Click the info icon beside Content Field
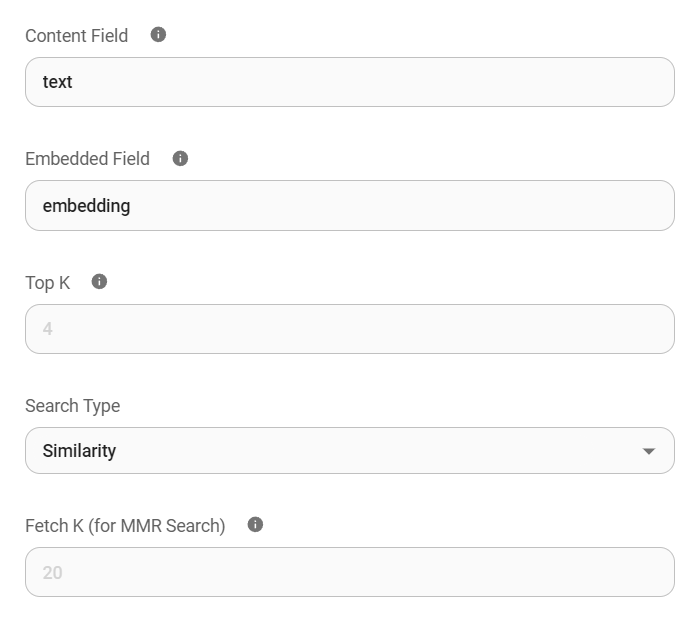Screen dimensions: 691x622 click(x=158, y=35)
